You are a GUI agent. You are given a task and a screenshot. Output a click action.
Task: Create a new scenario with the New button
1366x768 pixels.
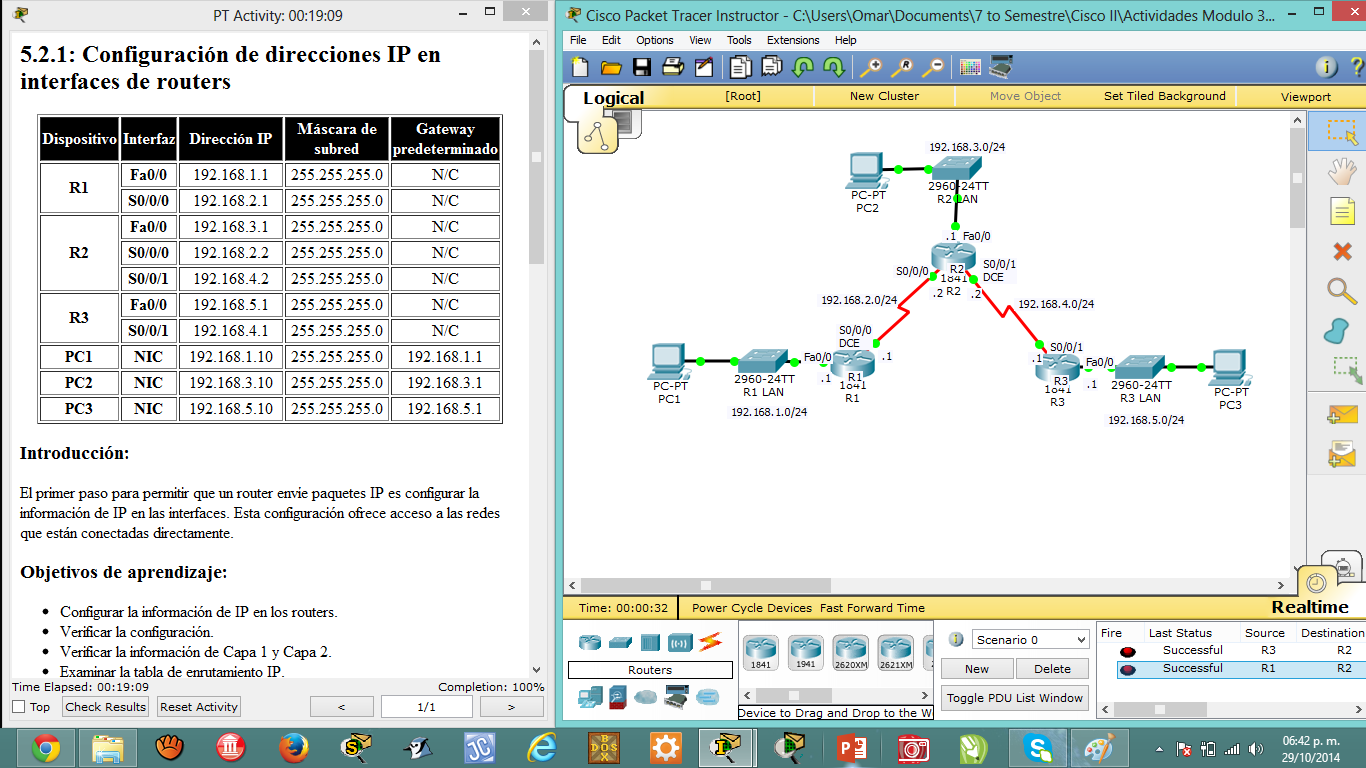click(x=976, y=668)
